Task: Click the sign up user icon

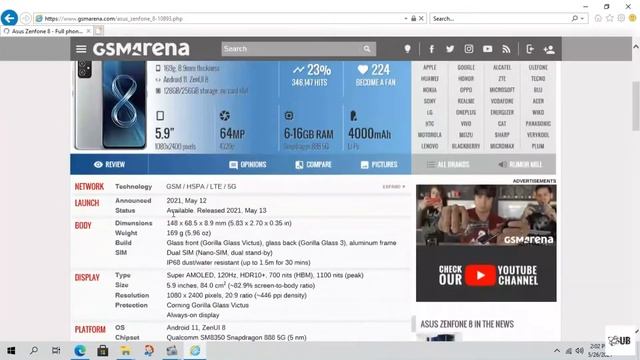Action: tap(549, 49)
